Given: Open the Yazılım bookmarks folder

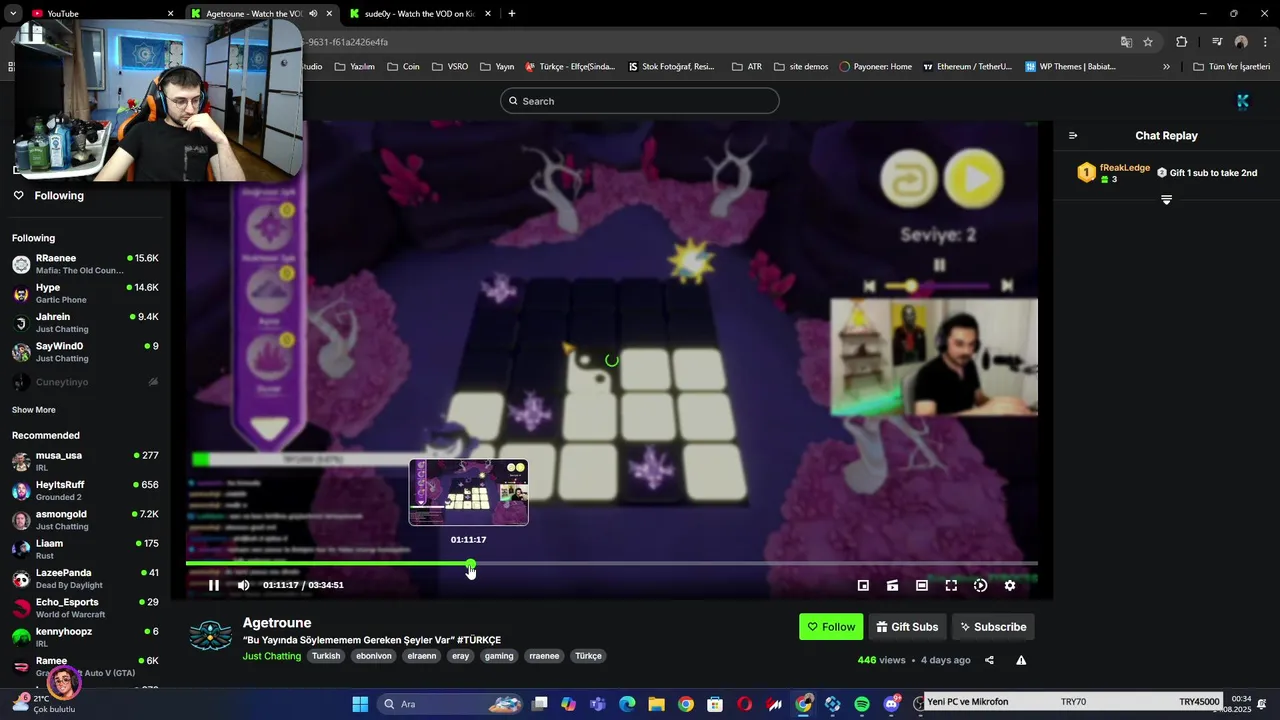Looking at the screenshot, I should (354, 67).
